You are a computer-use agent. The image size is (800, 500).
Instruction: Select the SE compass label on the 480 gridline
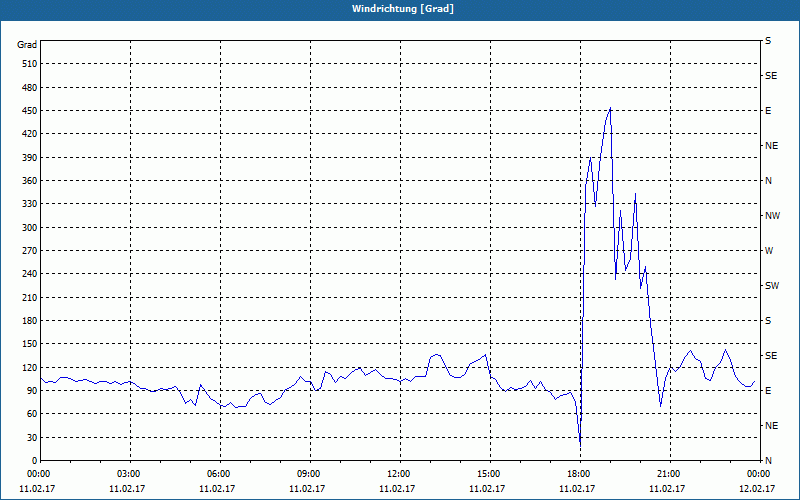pyautogui.click(x=771, y=76)
